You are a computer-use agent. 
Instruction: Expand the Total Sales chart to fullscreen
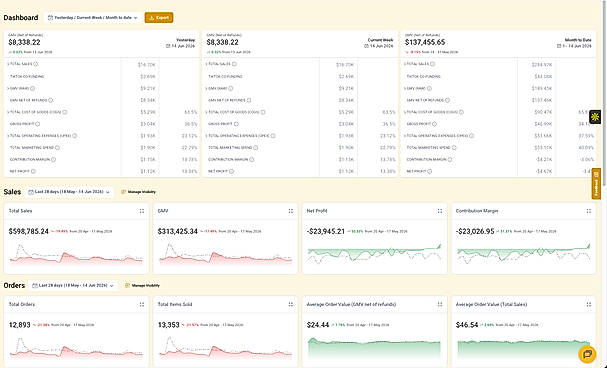point(142,211)
